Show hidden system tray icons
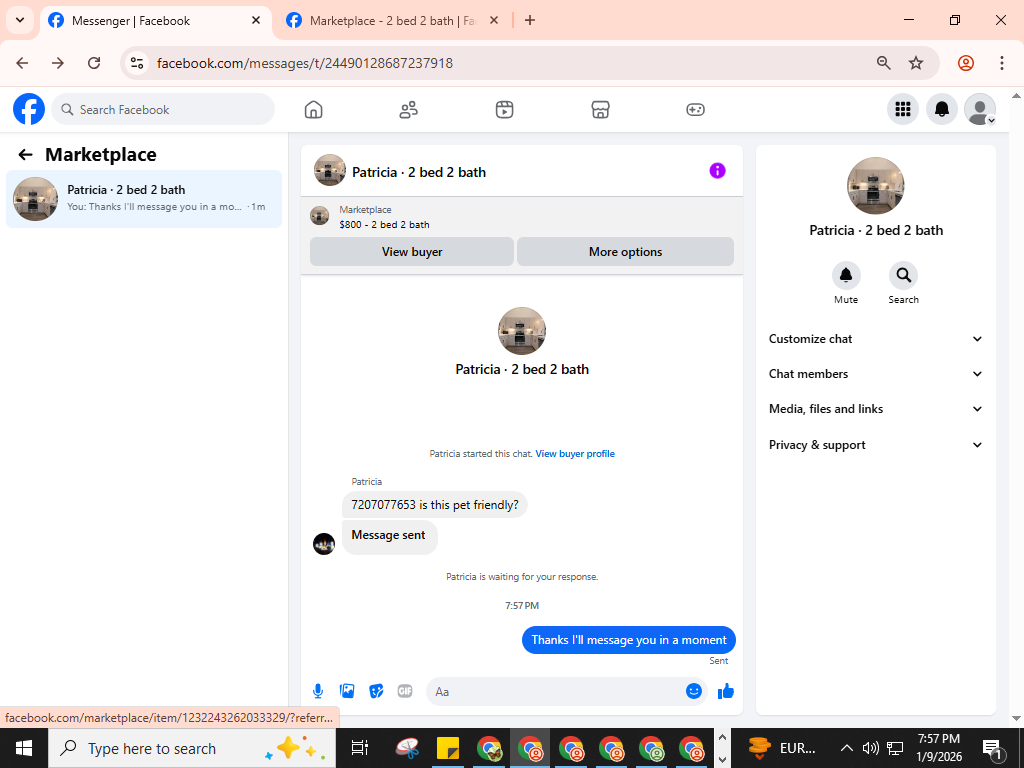This screenshot has width=1024, height=768. tap(846, 748)
